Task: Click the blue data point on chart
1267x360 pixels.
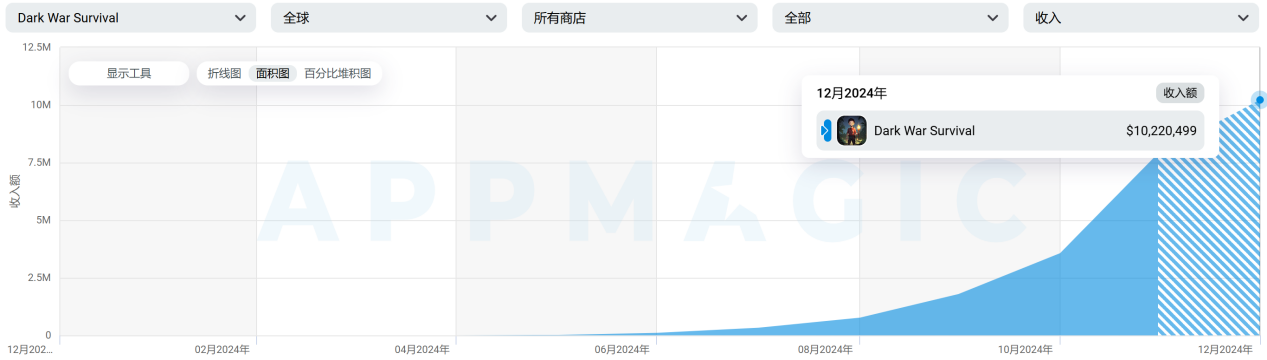Action: (x=1260, y=100)
